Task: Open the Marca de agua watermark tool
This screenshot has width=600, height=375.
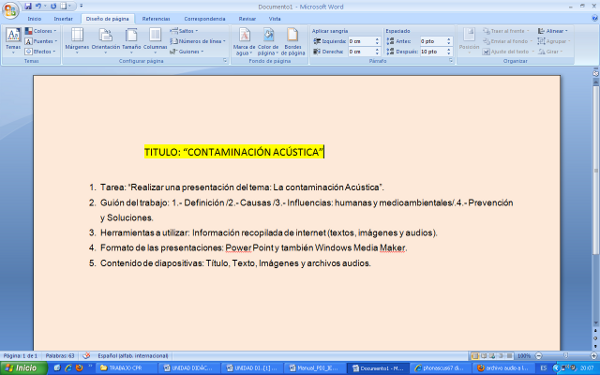Action: 244,41
